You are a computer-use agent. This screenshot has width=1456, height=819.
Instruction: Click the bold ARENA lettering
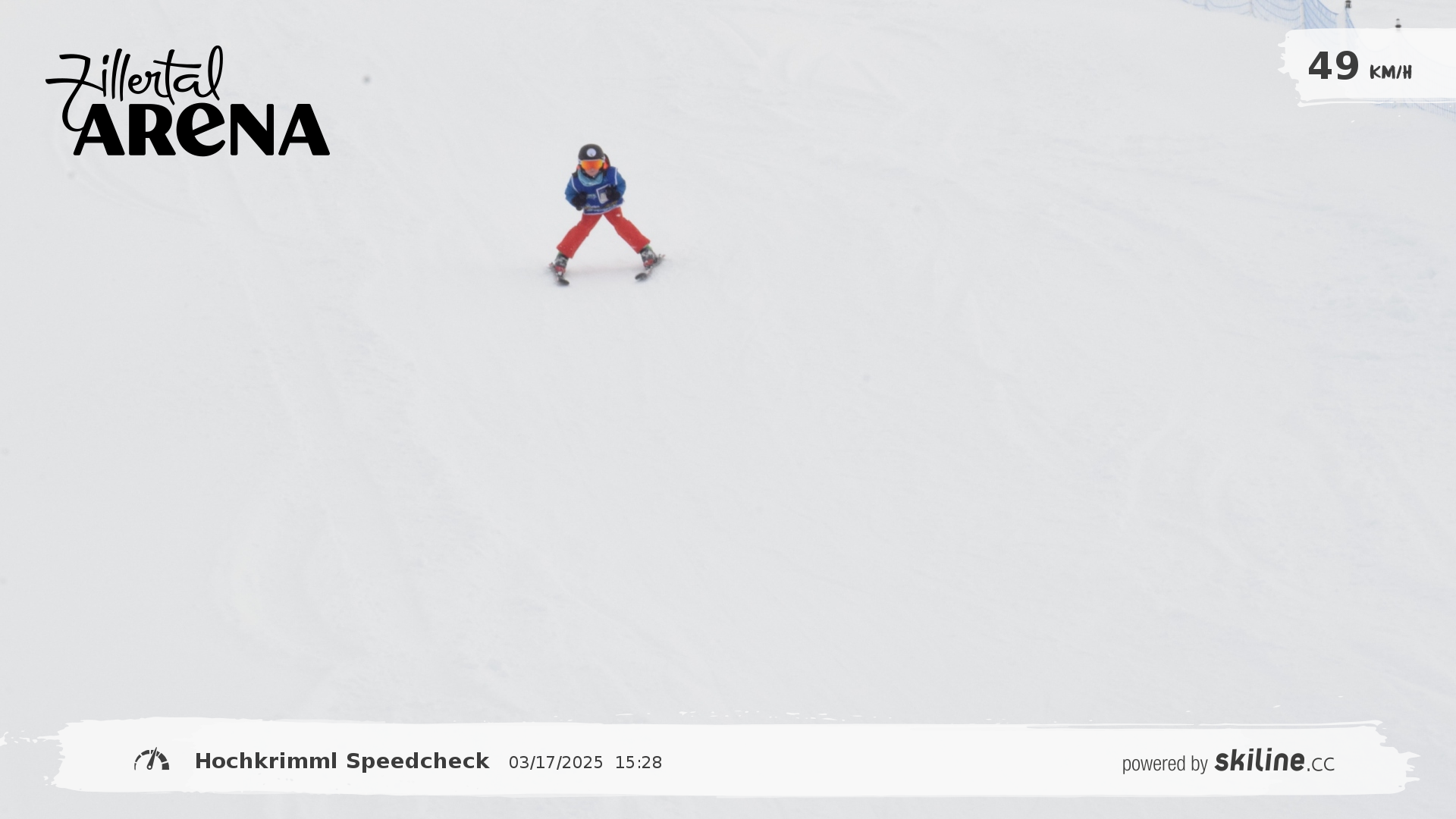tap(202, 130)
